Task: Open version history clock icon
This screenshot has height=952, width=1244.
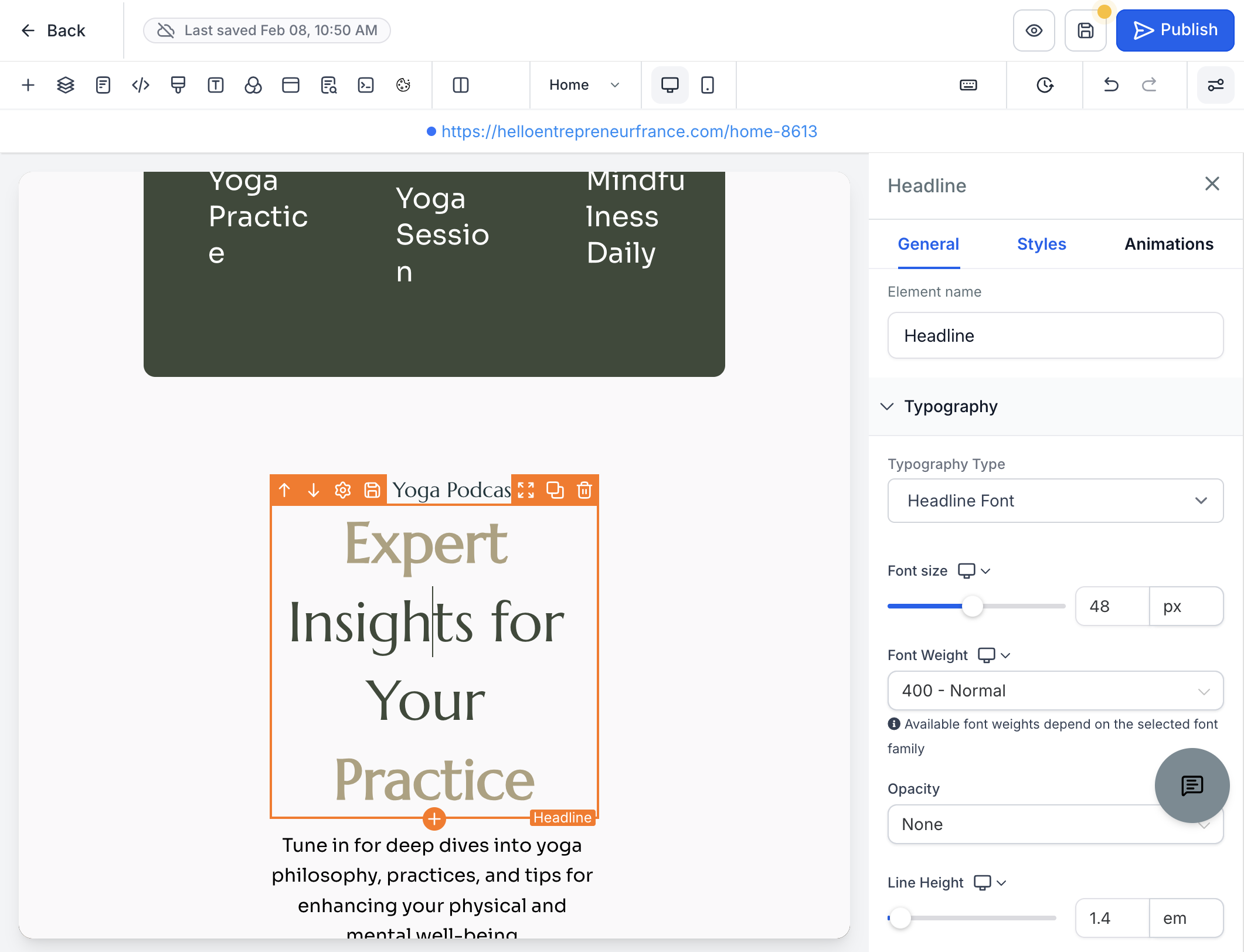Action: click(1045, 85)
